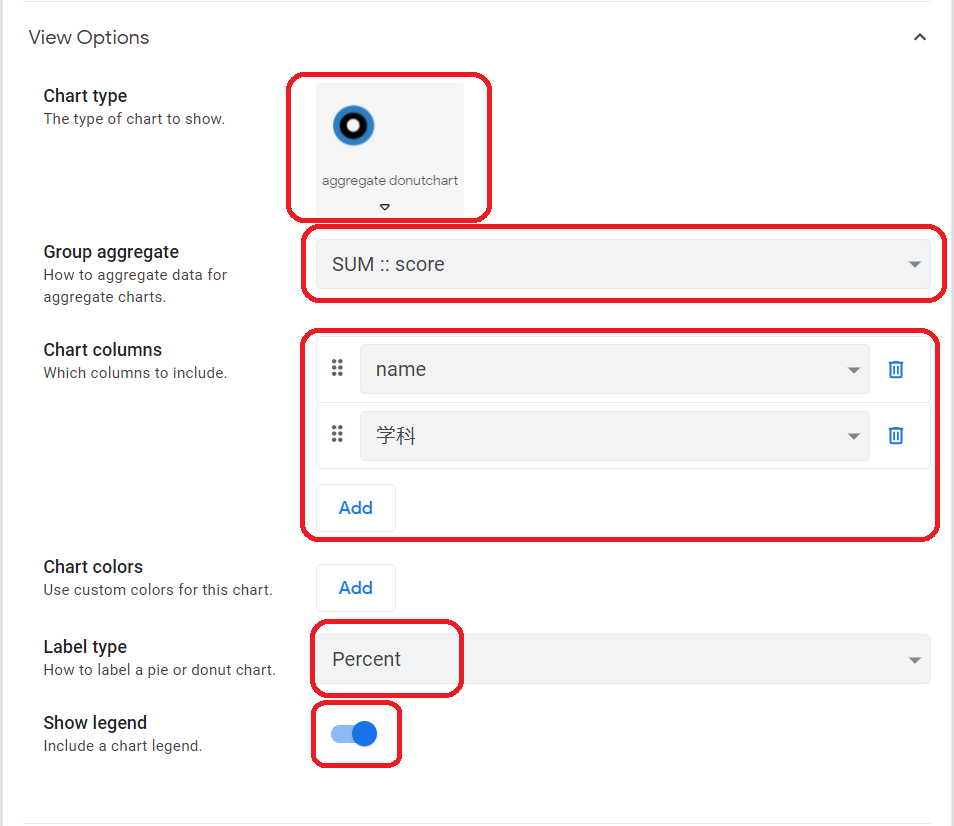954x826 pixels.
Task: Open the name chart column dropdown
Action: [x=615, y=369]
